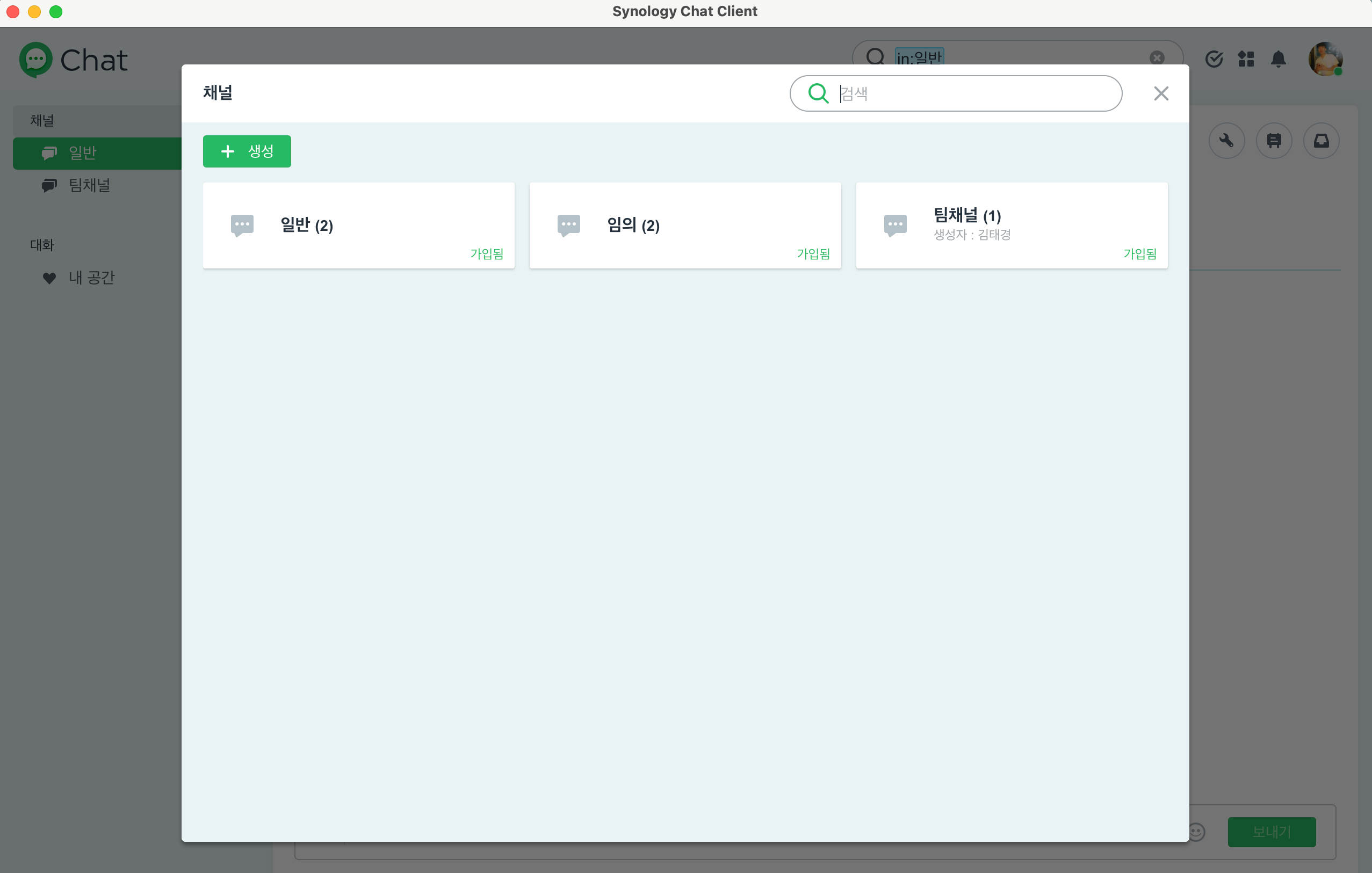
Task: Click the 생성 create channel button
Action: (247, 151)
